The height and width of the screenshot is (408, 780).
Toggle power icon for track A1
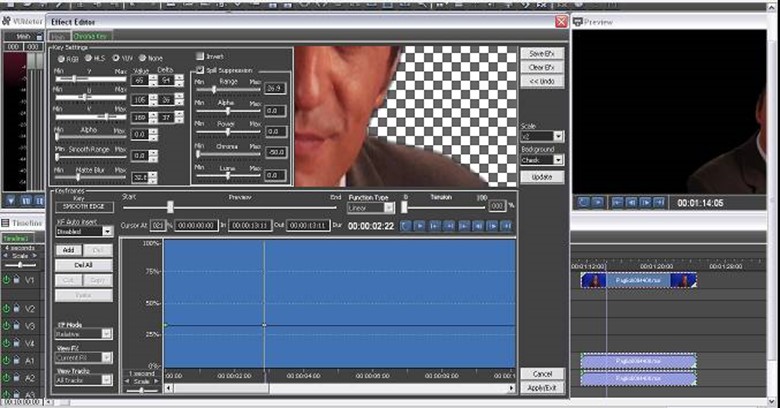(6, 360)
